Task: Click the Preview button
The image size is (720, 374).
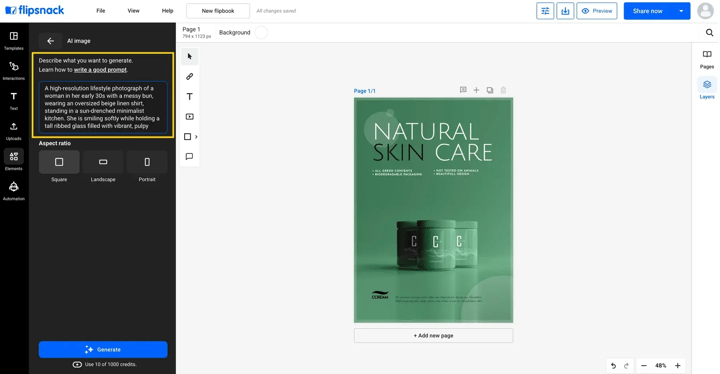Action: (597, 11)
